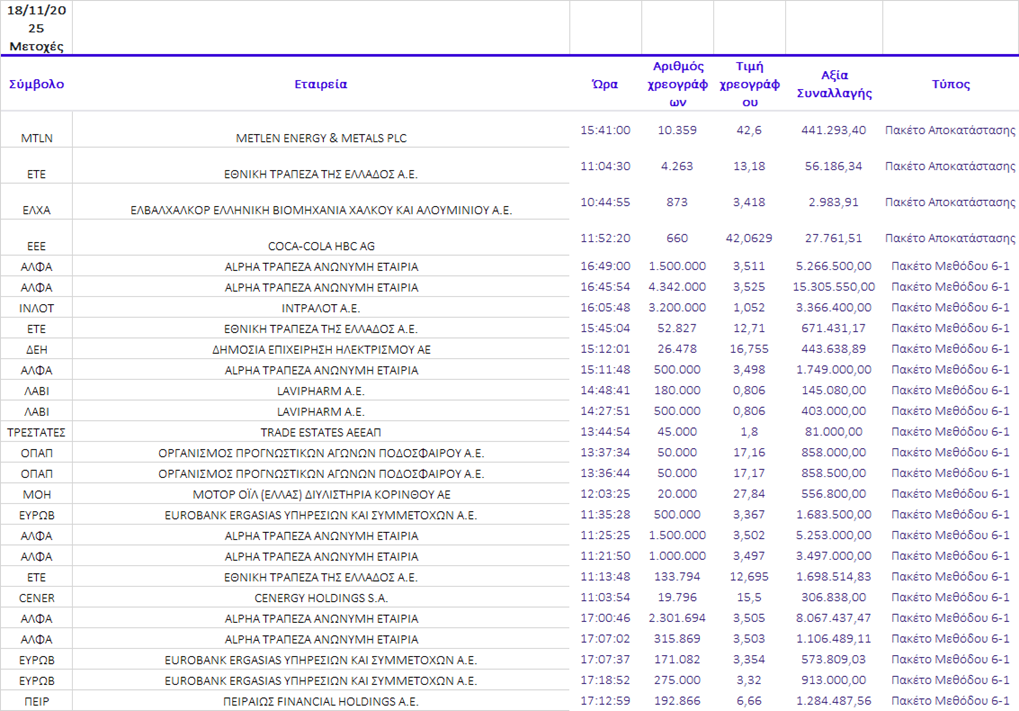Click the time cell 12:03:25

tap(605, 494)
